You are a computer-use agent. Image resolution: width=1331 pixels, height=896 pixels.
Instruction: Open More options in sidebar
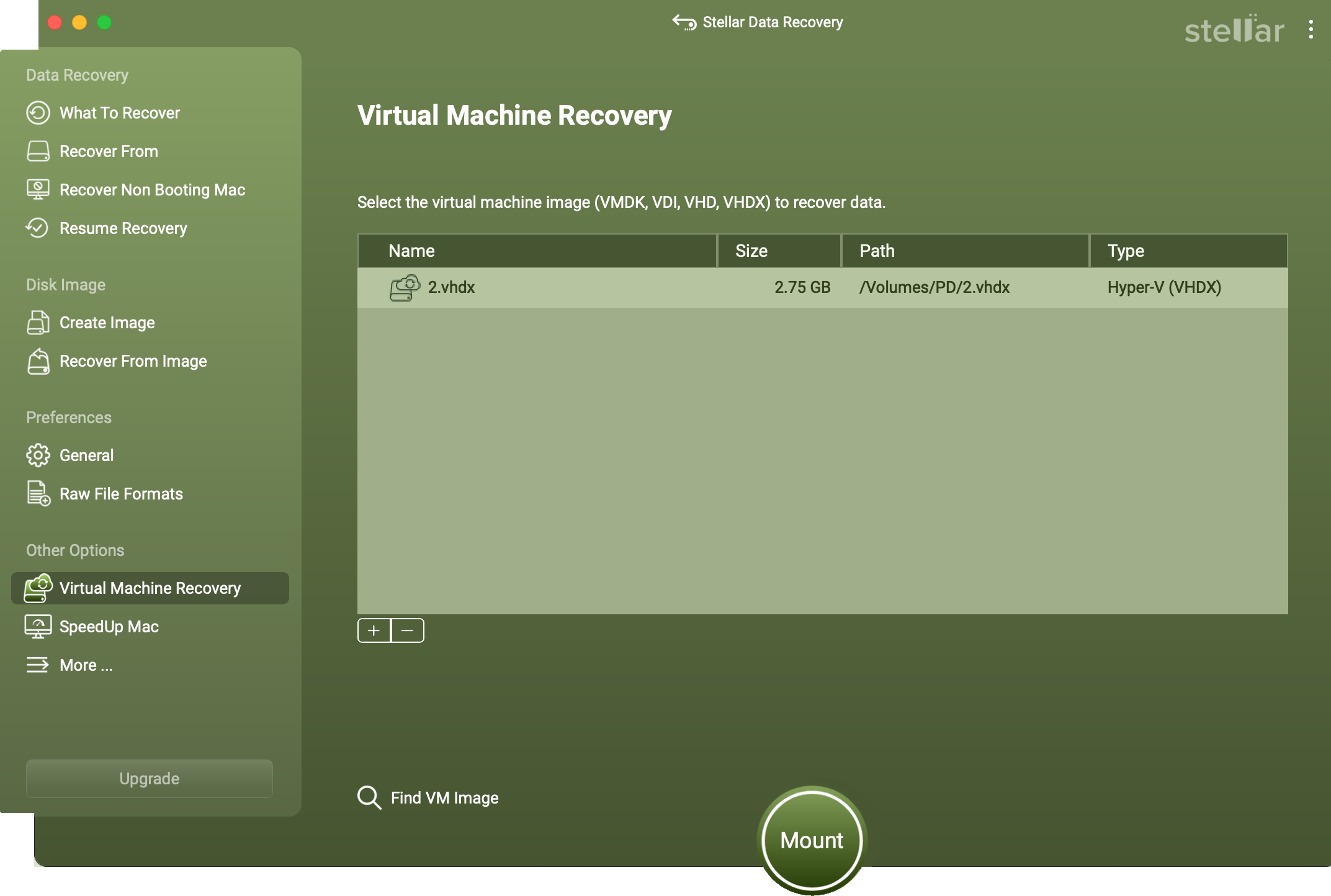(86, 665)
